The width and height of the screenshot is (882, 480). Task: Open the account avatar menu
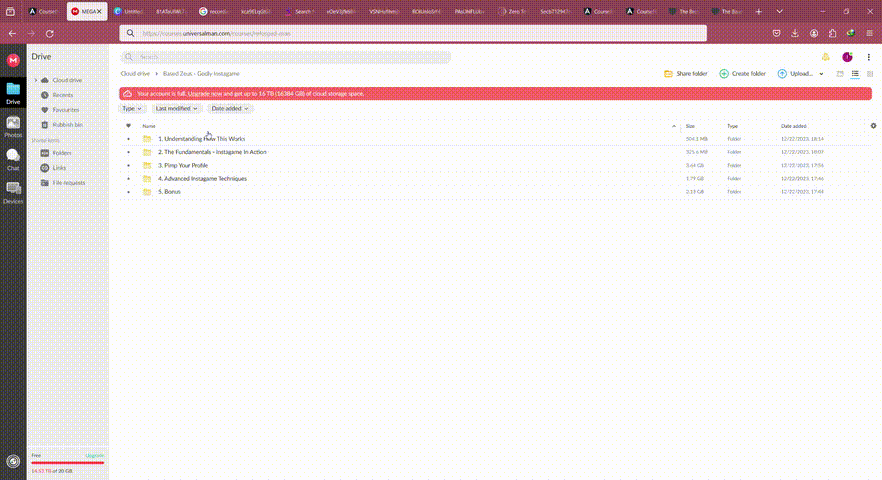(x=847, y=57)
